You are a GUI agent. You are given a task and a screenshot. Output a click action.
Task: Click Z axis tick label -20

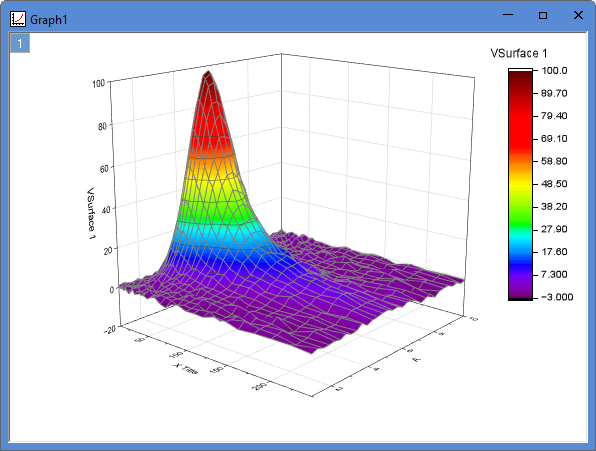pyautogui.click(x=109, y=329)
